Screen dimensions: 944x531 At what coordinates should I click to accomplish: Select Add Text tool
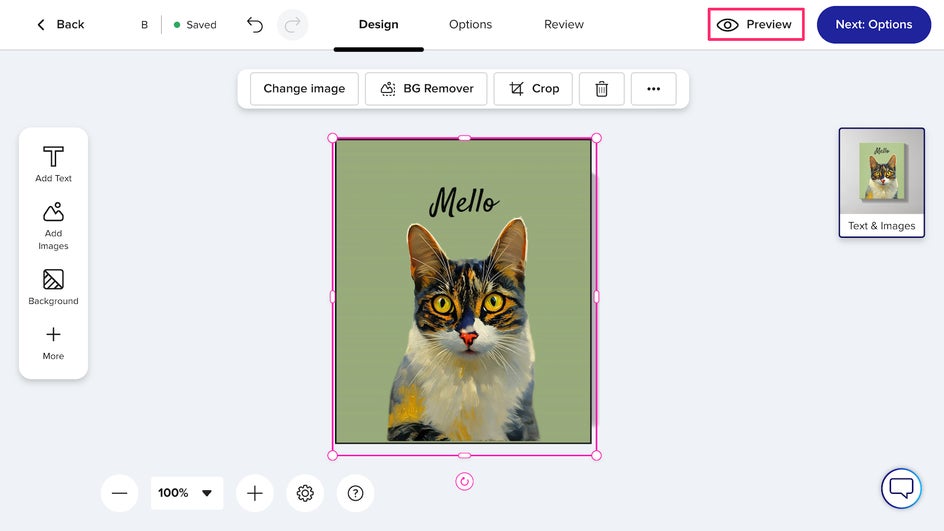(x=54, y=164)
